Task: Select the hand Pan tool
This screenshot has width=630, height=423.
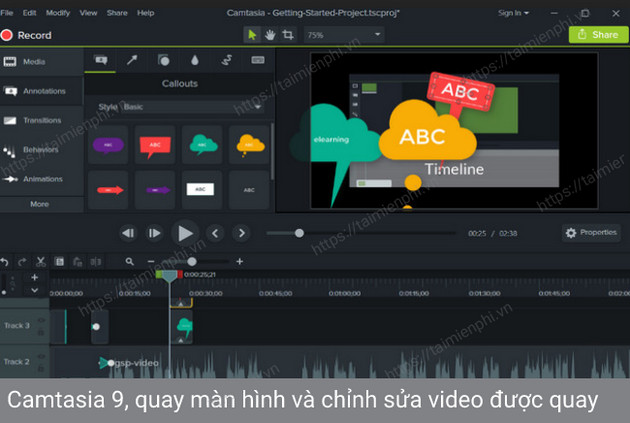Action: 270,35
